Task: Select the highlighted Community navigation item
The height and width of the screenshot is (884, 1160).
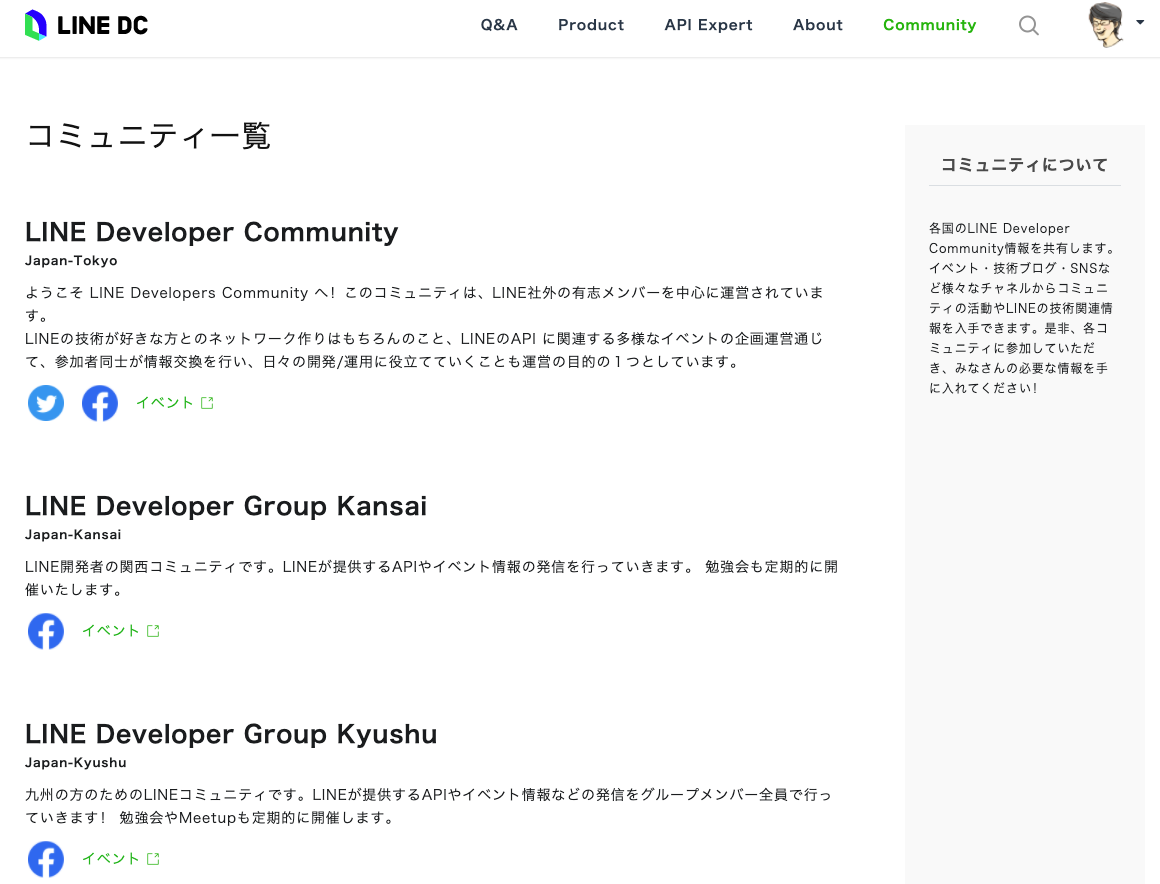Action: [x=929, y=25]
